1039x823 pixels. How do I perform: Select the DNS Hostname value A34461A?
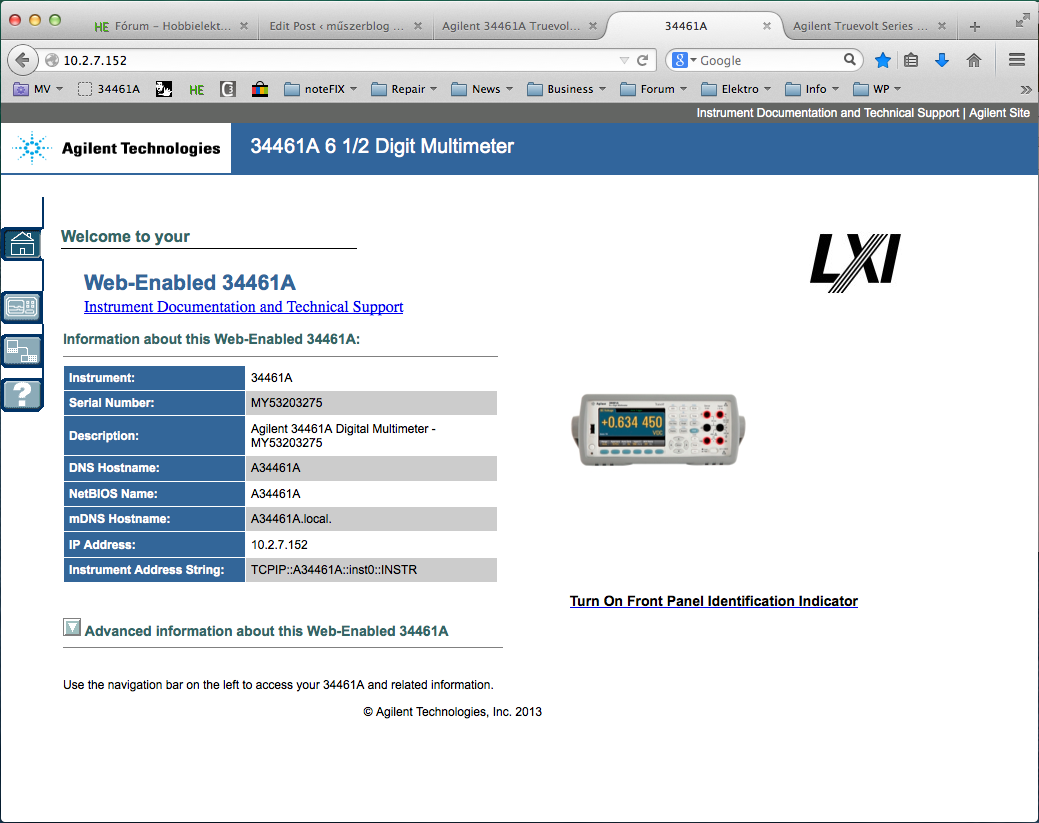click(x=275, y=468)
